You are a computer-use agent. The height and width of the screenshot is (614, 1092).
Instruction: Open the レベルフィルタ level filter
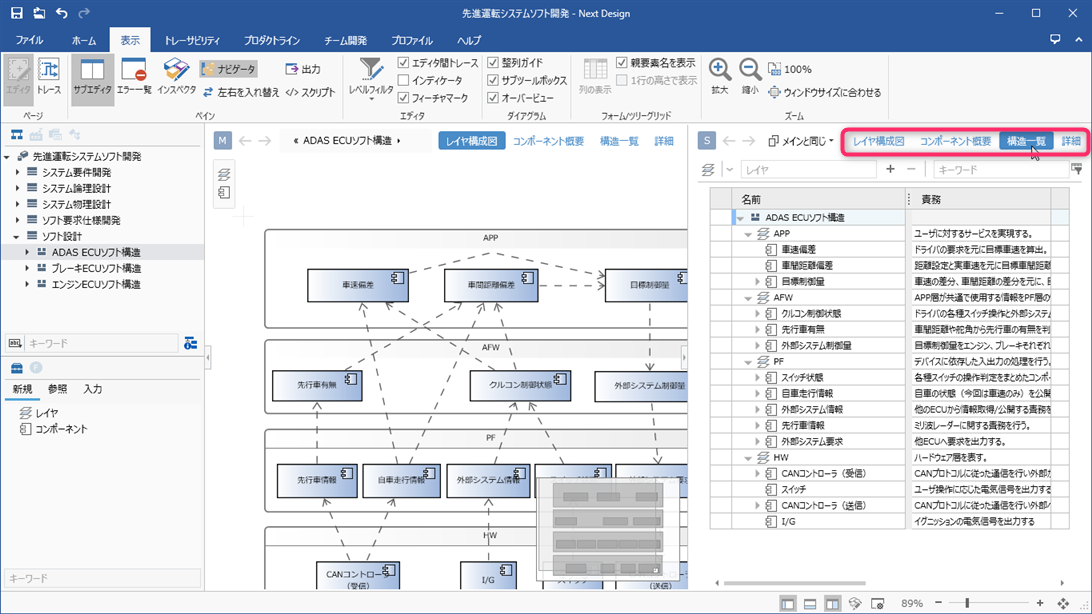(x=371, y=76)
